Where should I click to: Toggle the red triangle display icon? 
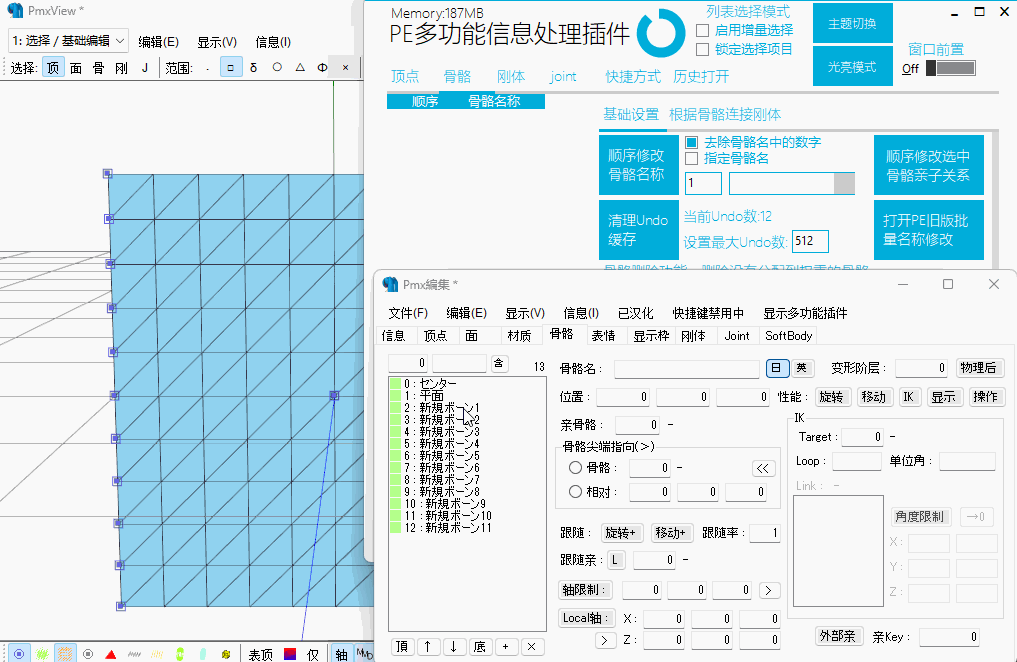[111, 654]
